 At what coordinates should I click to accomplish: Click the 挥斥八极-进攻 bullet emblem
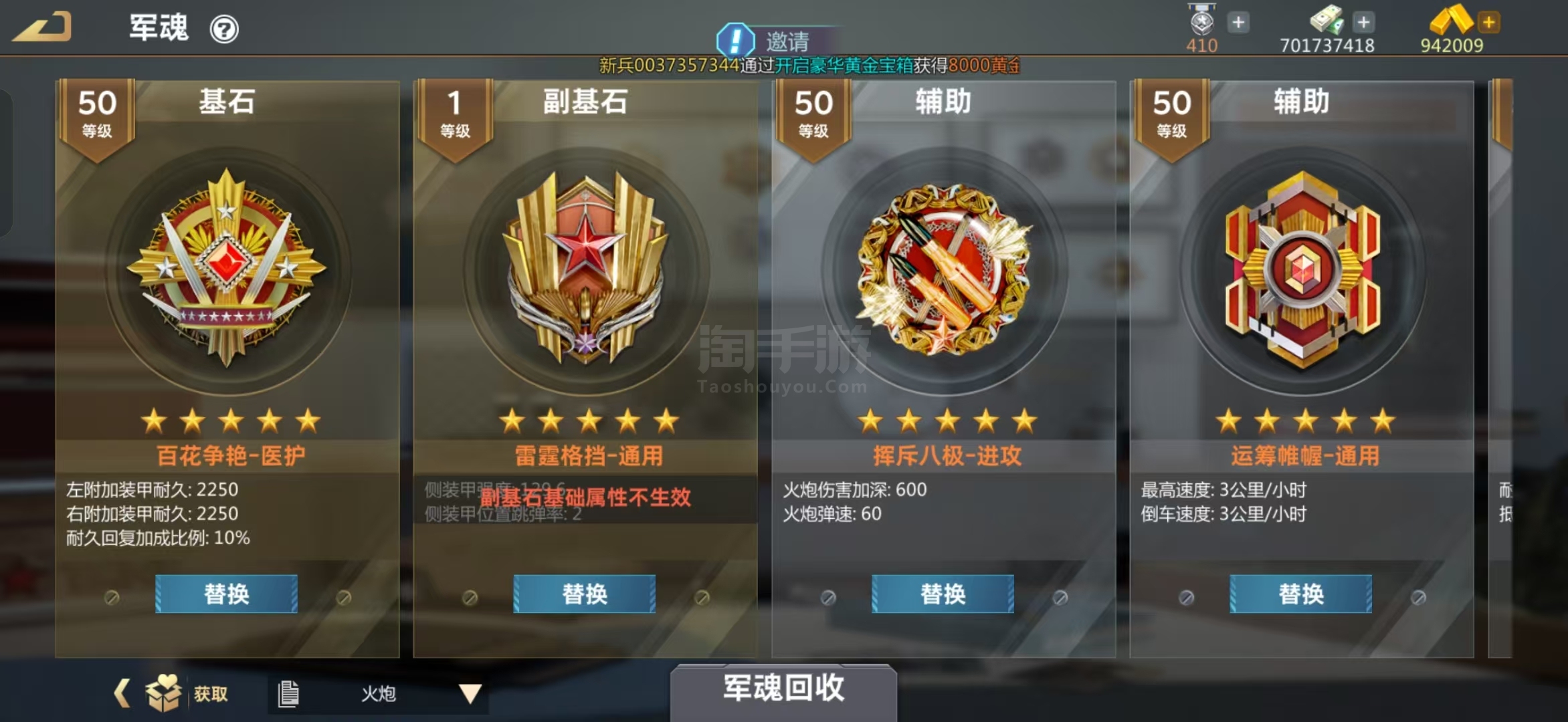(x=945, y=269)
